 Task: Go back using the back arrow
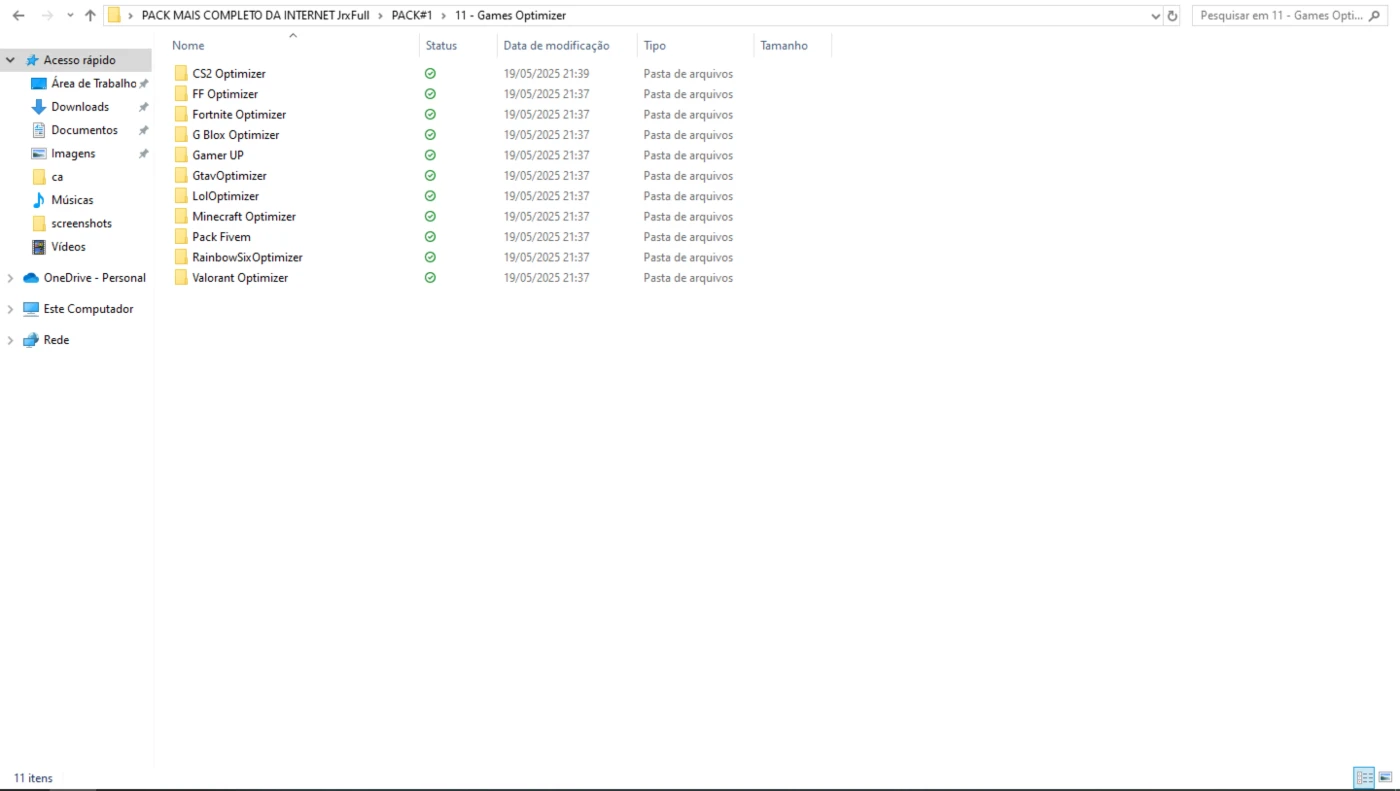pos(18,15)
